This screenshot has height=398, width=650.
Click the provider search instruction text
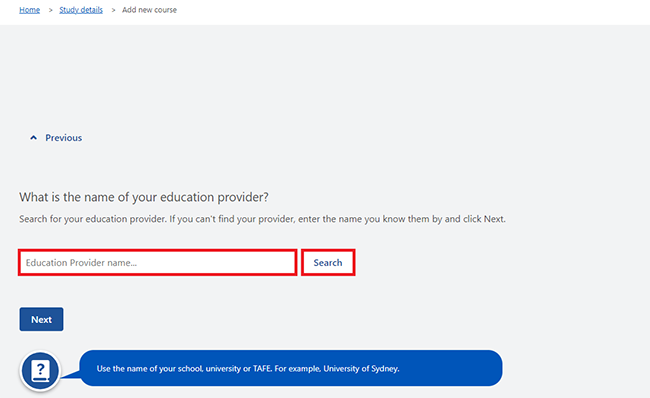click(262, 219)
